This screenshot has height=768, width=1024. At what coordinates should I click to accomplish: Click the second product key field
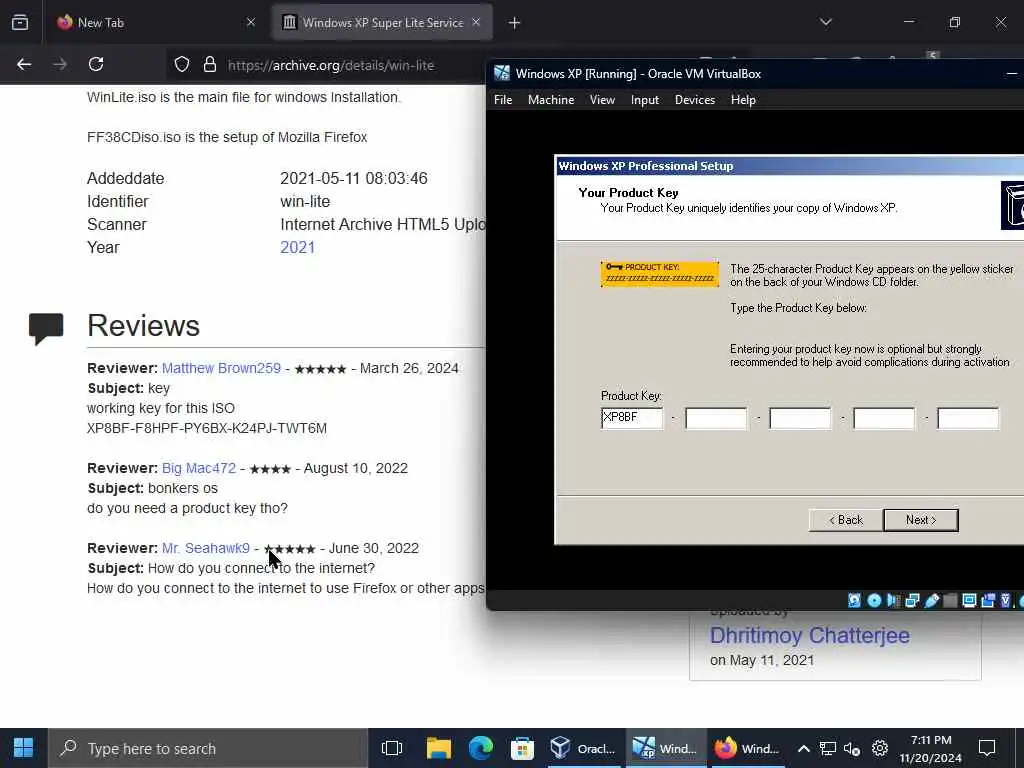coord(716,418)
